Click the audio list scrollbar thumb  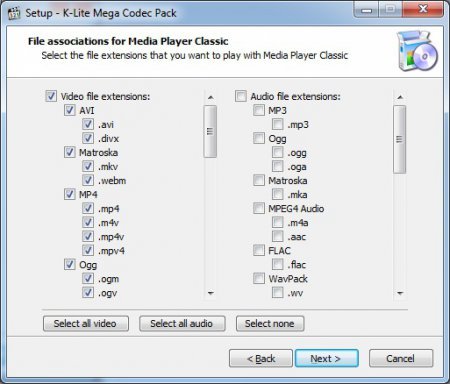click(x=400, y=139)
